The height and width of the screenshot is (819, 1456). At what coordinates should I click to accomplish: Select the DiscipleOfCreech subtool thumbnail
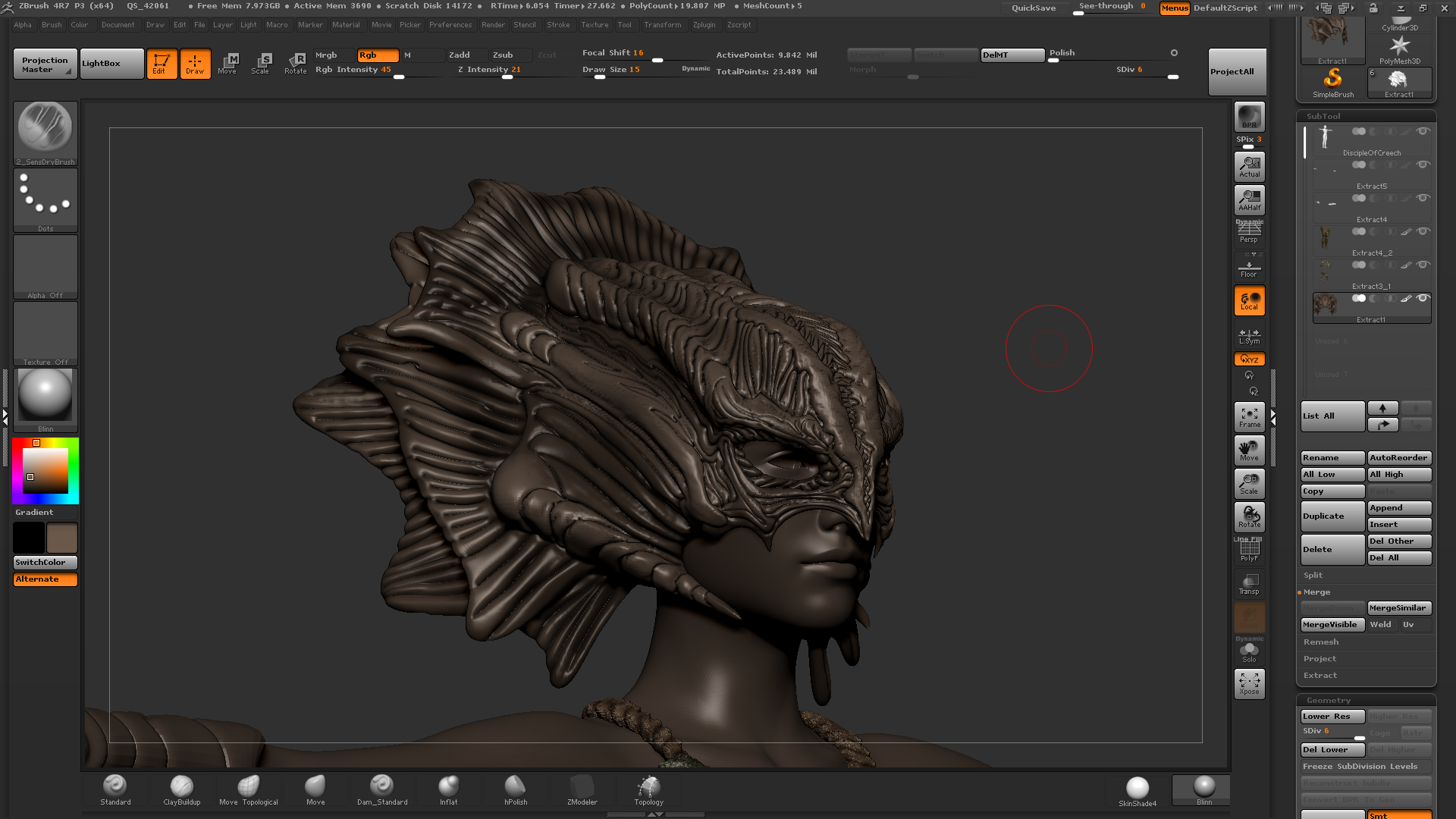coord(1326,137)
